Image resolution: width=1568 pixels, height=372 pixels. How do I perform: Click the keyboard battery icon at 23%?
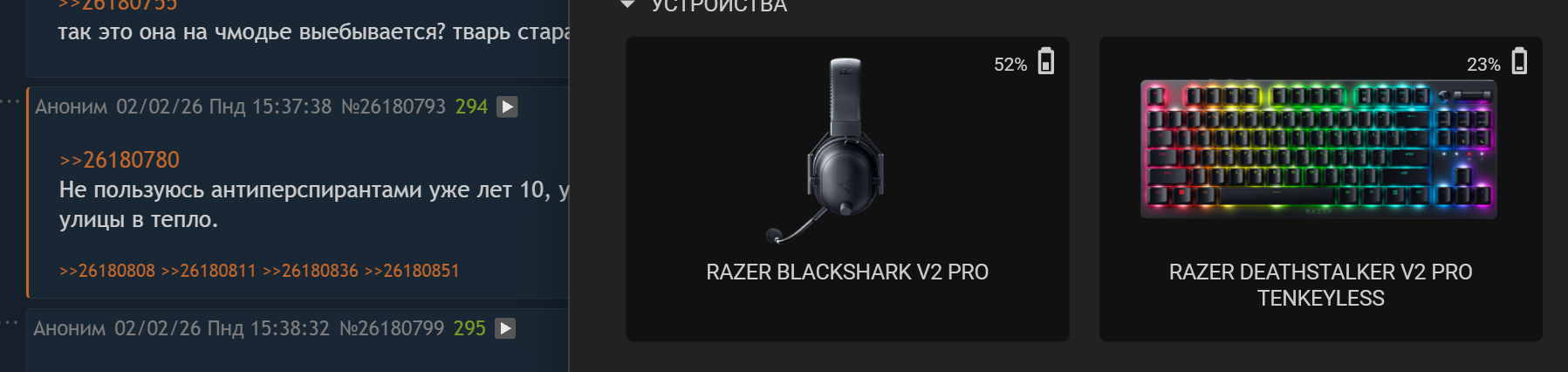click(x=1519, y=61)
